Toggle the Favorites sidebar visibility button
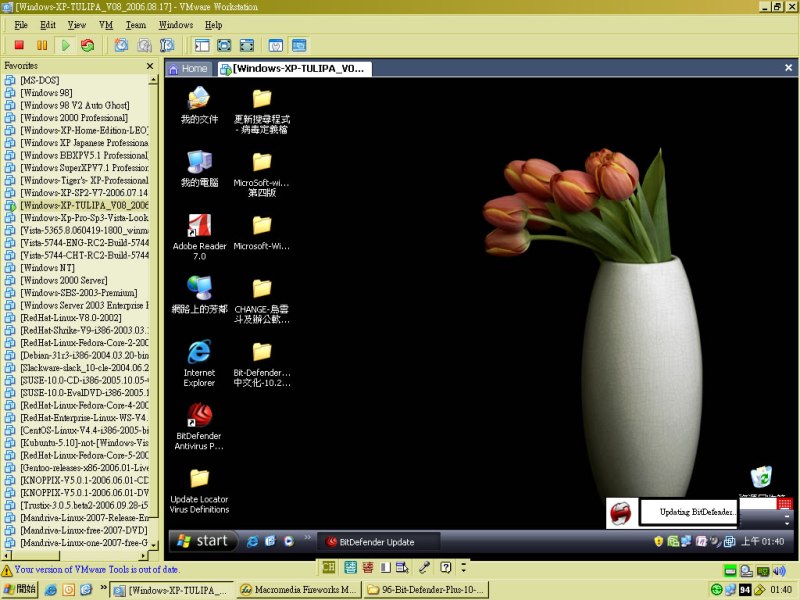The width and height of the screenshot is (800, 600). [x=202, y=45]
